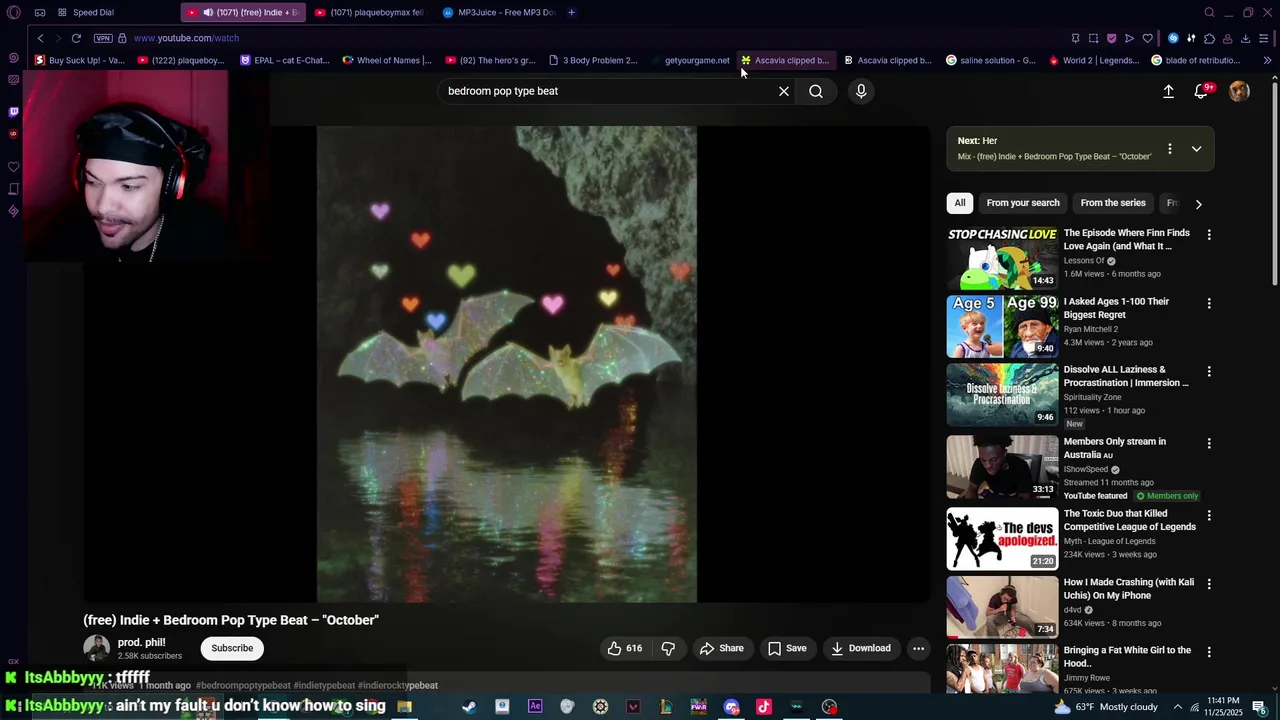Open YouTube notifications bell

coord(1201,91)
